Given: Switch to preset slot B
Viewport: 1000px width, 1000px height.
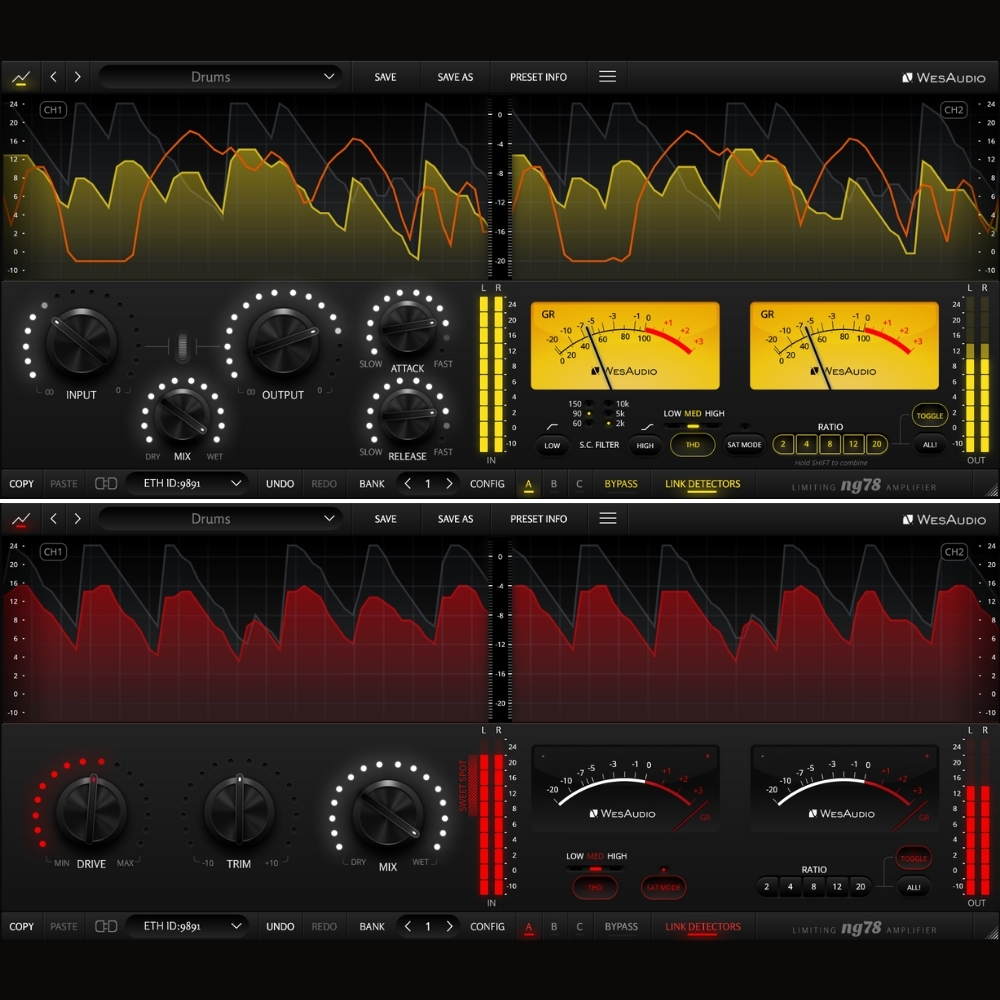Looking at the screenshot, I should click(553, 483).
